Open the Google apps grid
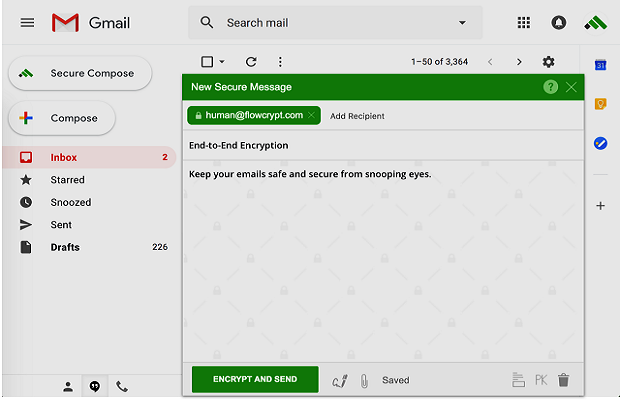Viewport: 620px width, 400px height. pos(524,23)
